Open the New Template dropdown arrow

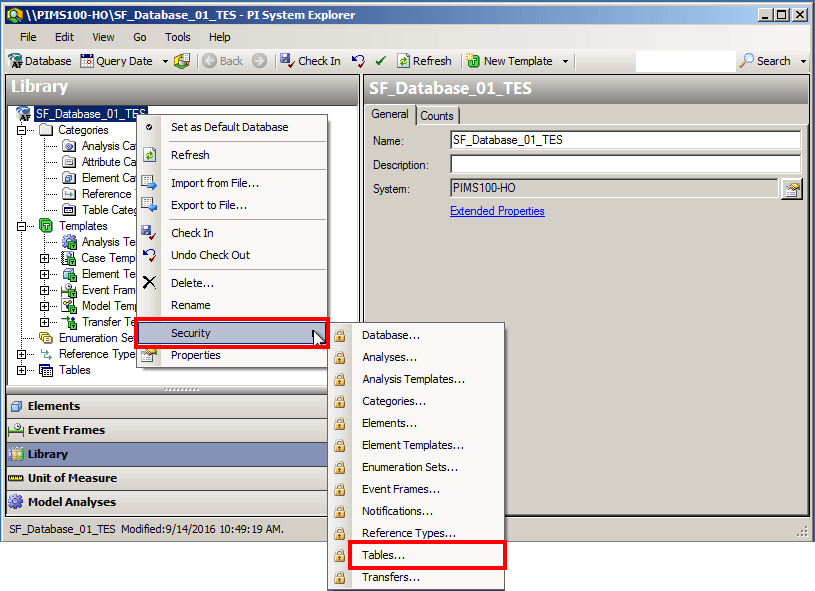(565, 60)
